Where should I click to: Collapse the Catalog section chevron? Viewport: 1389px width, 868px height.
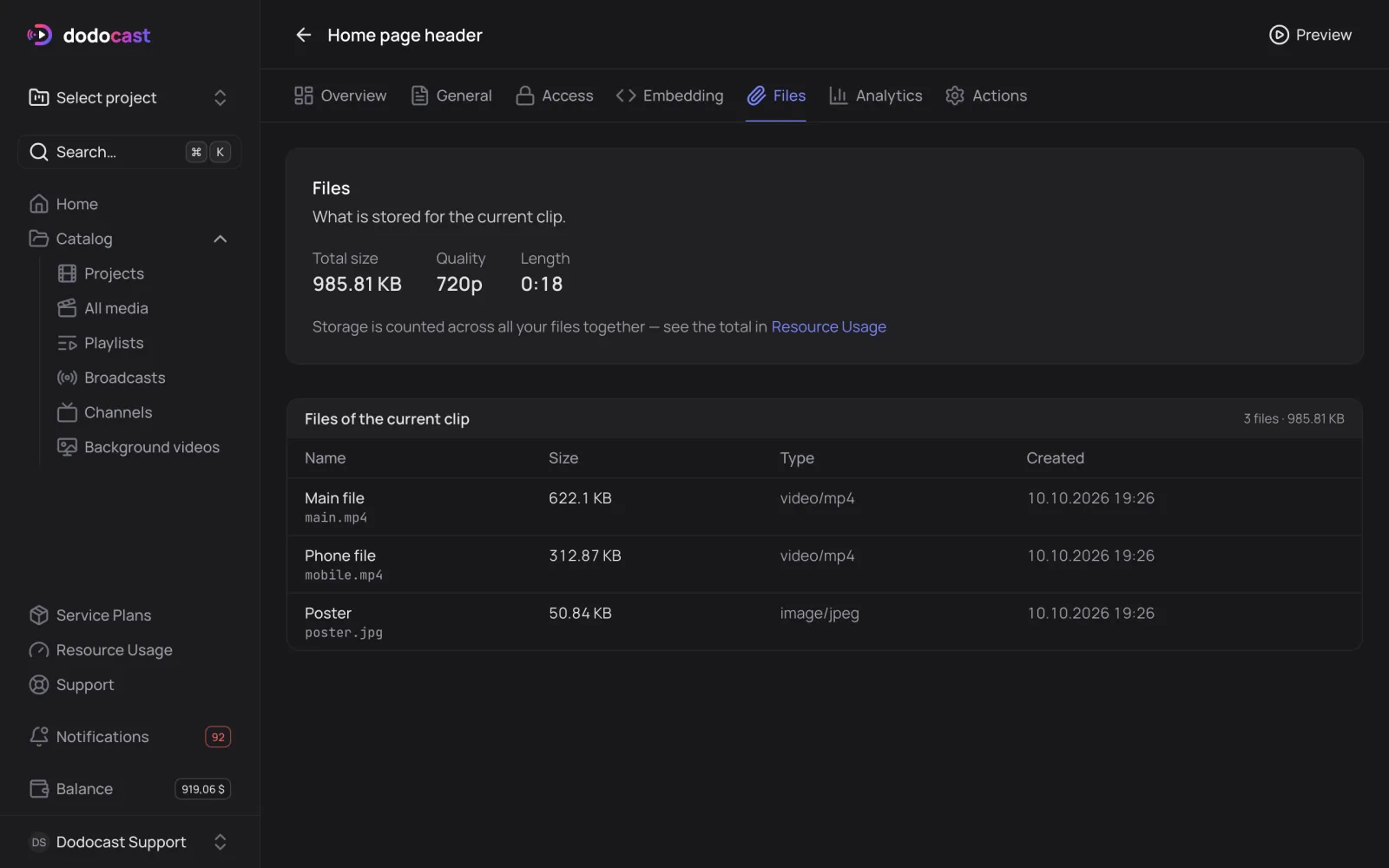[221, 239]
